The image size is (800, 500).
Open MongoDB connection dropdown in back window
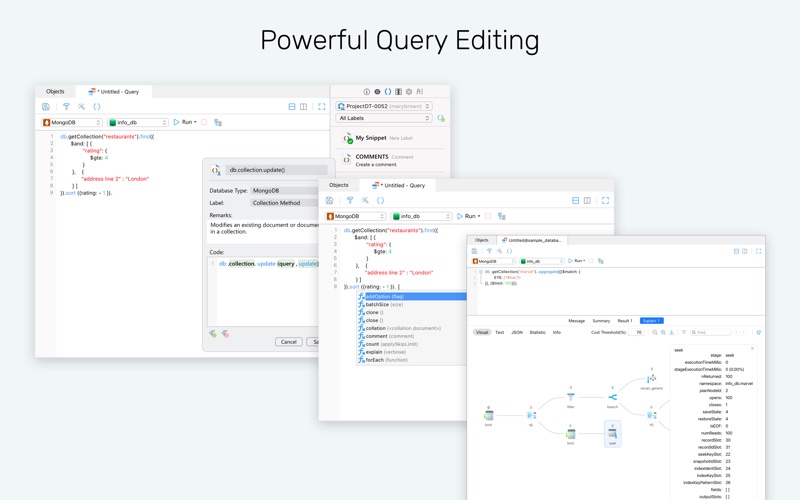coord(72,122)
